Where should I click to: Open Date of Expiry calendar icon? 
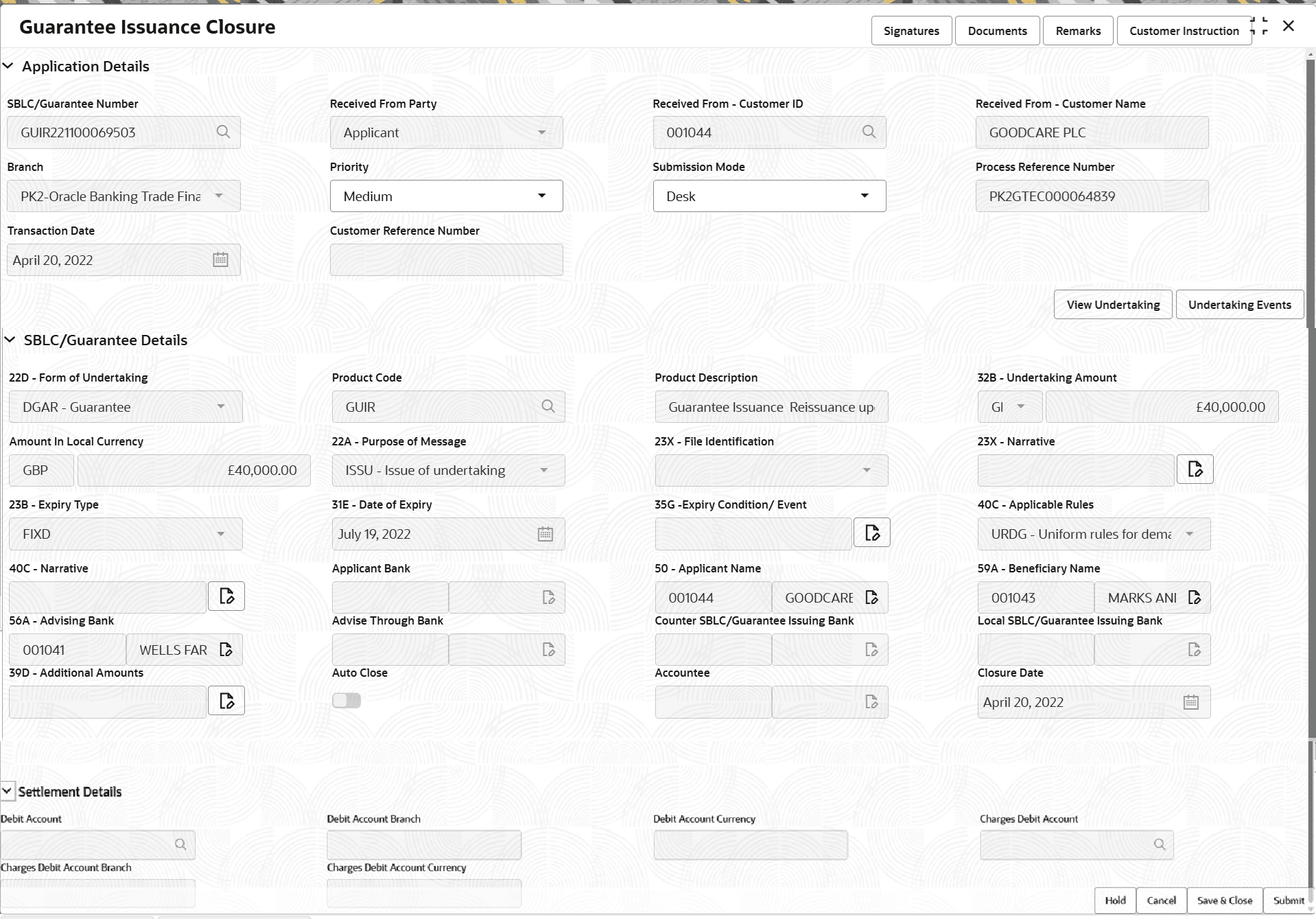tap(545, 534)
